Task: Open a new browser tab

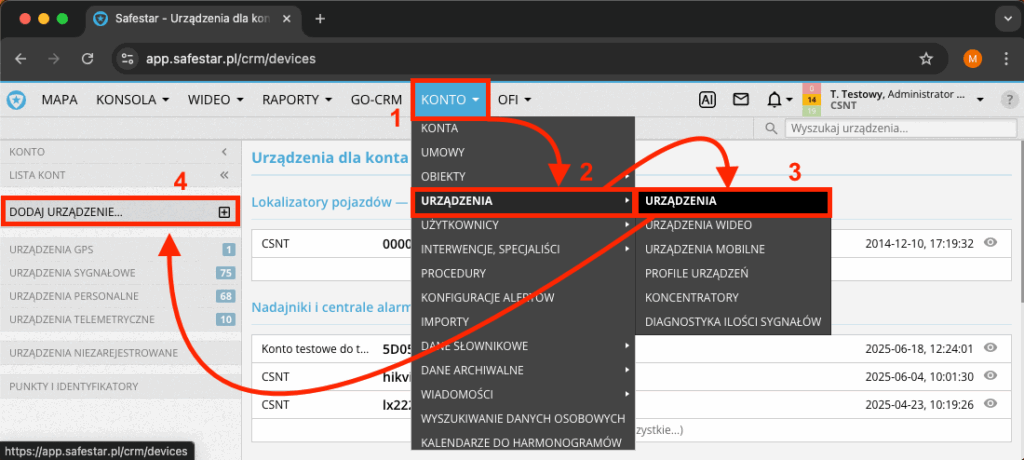Action: click(320, 19)
